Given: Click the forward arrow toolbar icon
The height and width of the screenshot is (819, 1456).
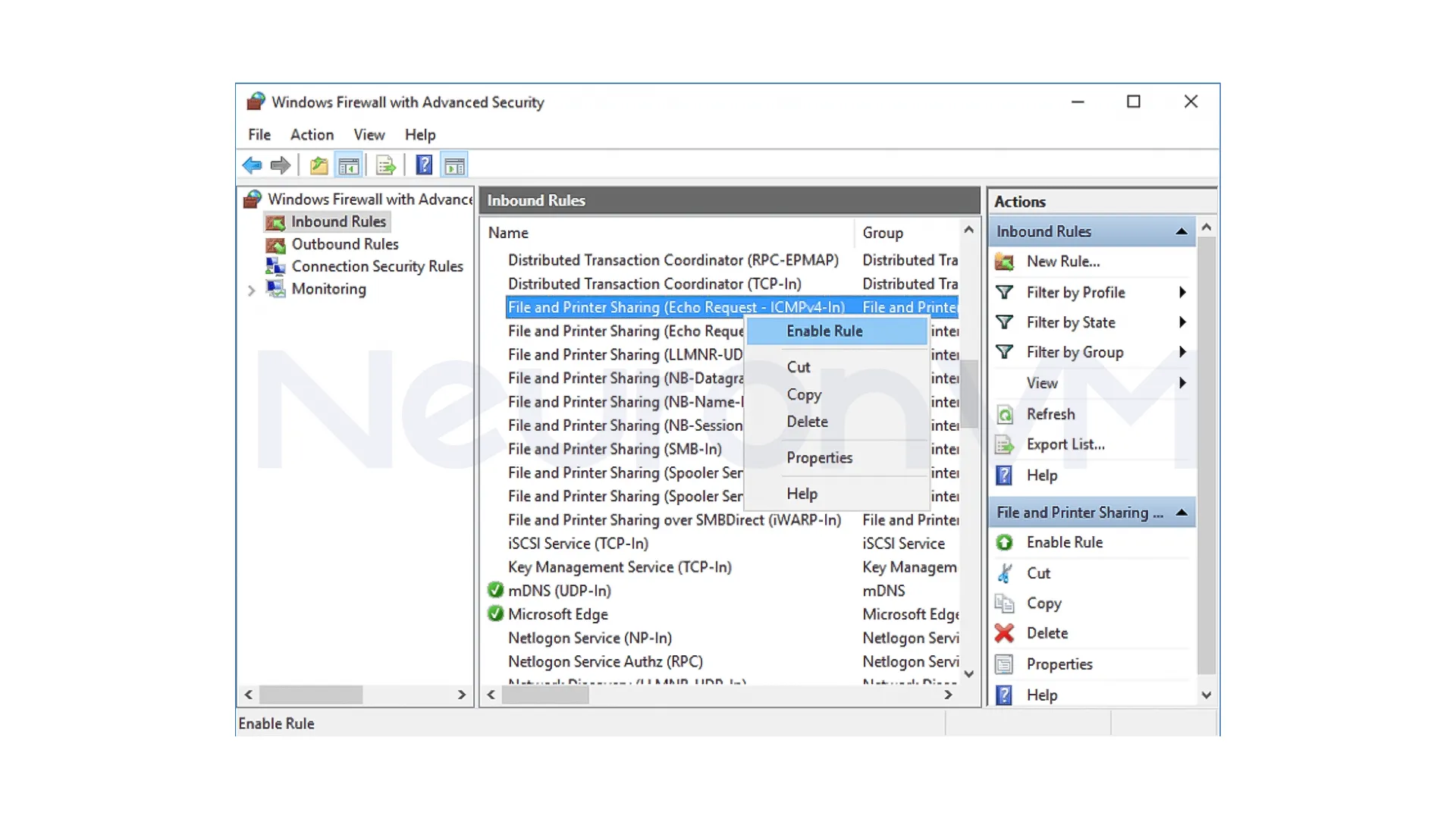Looking at the screenshot, I should click(281, 165).
